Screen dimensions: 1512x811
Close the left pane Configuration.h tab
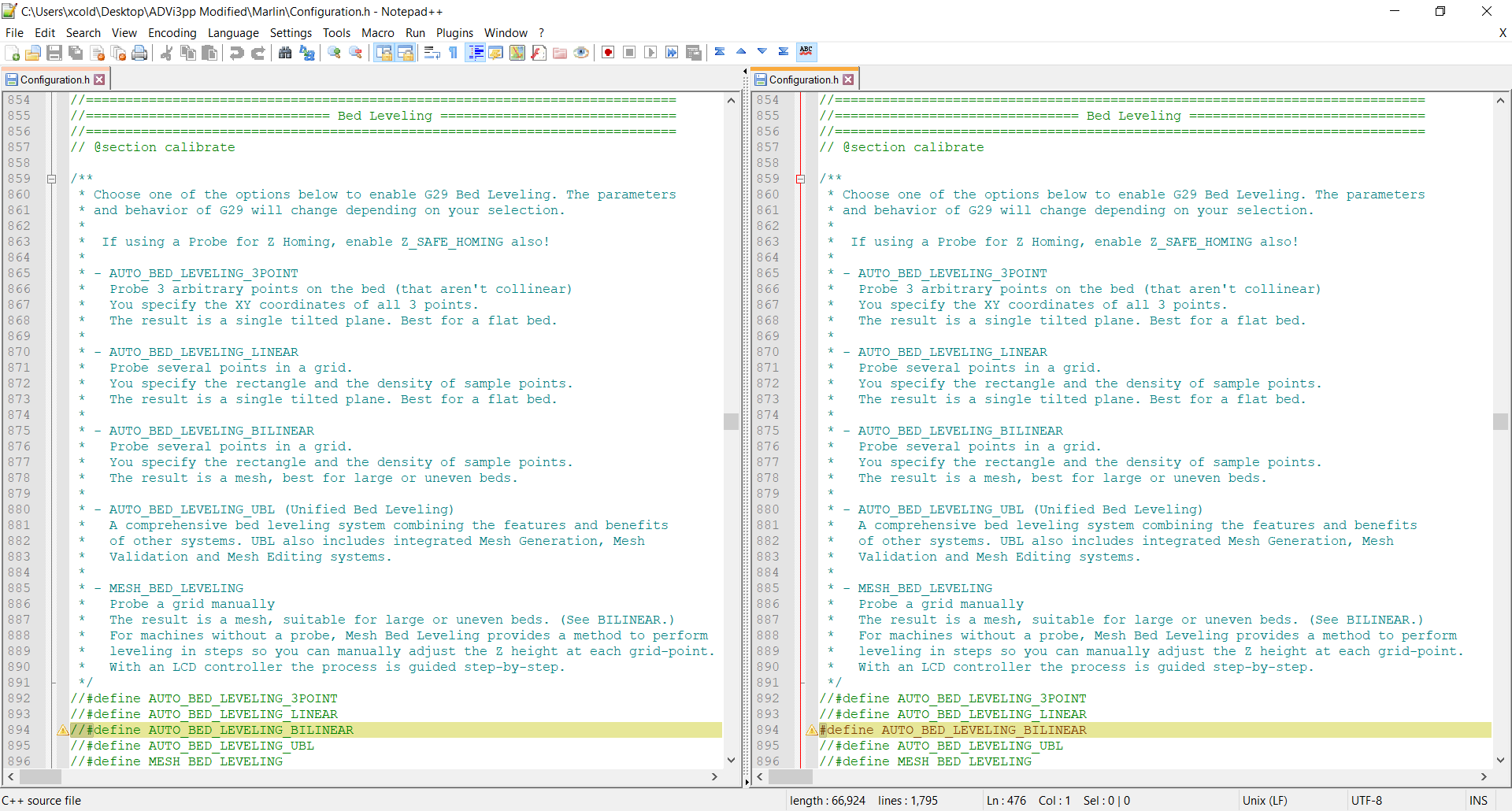[x=99, y=80]
